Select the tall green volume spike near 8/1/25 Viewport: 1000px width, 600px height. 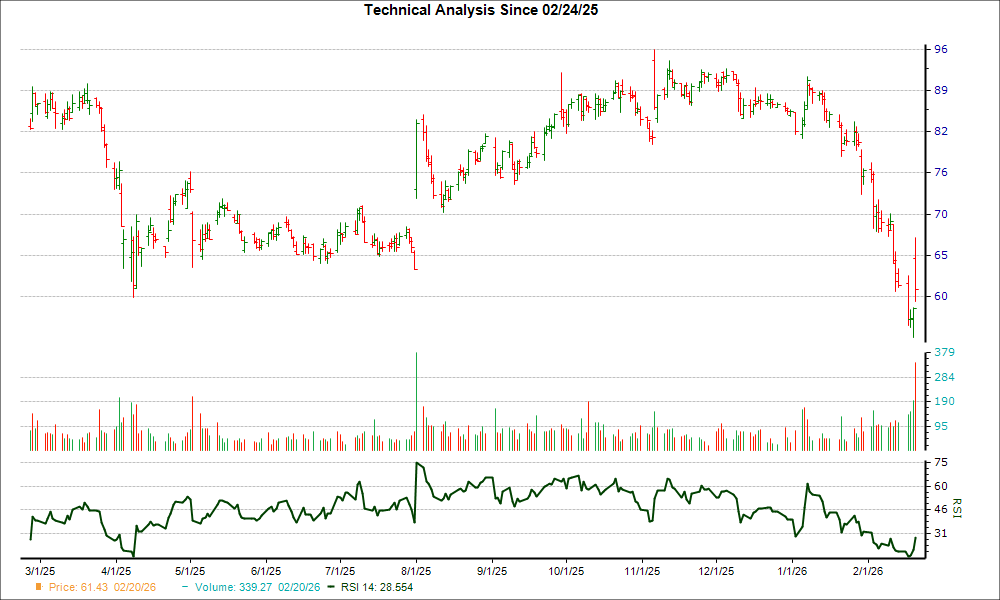pos(417,400)
